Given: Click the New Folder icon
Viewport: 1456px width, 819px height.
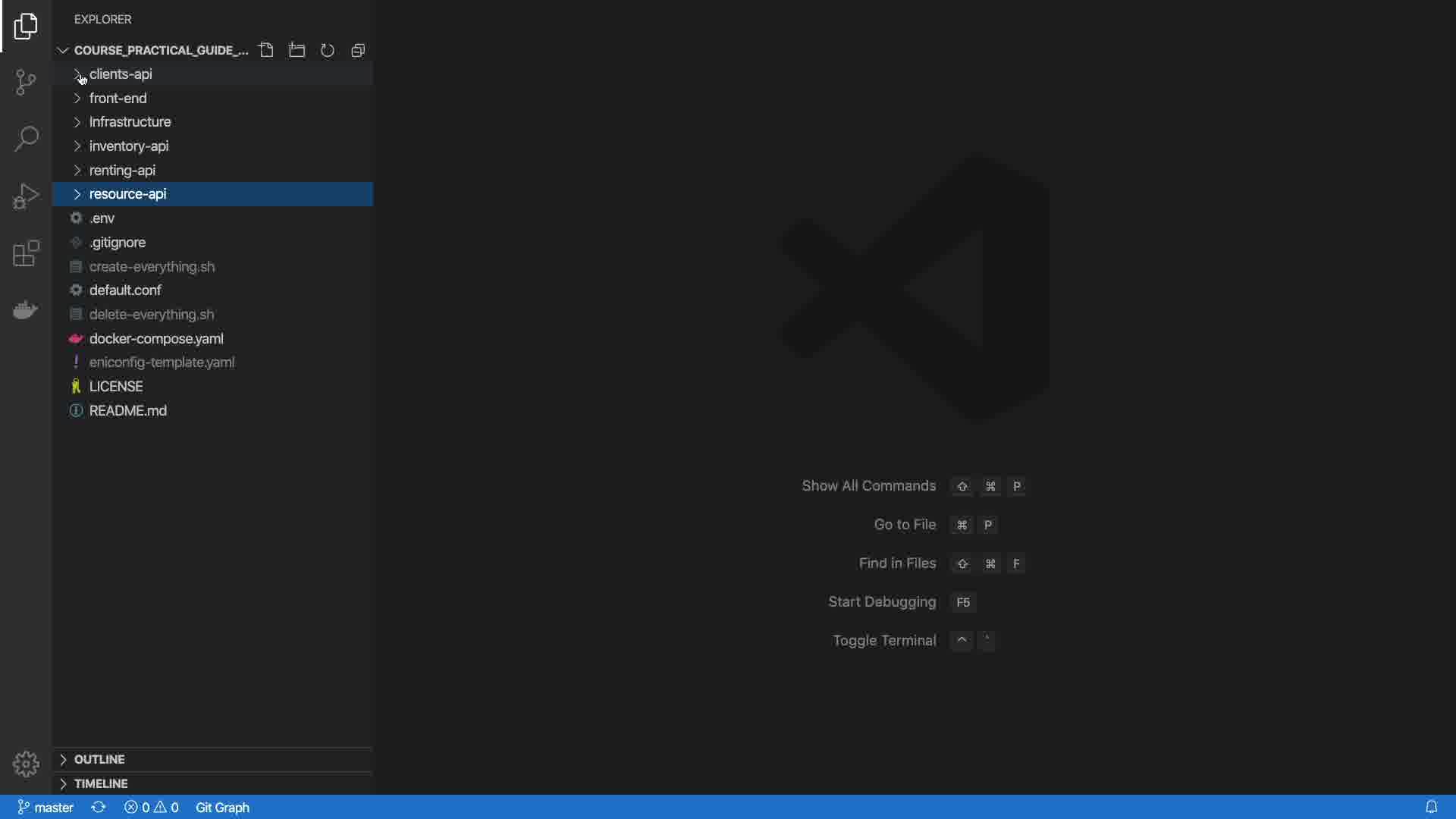Looking at the screenshot, I should 297,50.
